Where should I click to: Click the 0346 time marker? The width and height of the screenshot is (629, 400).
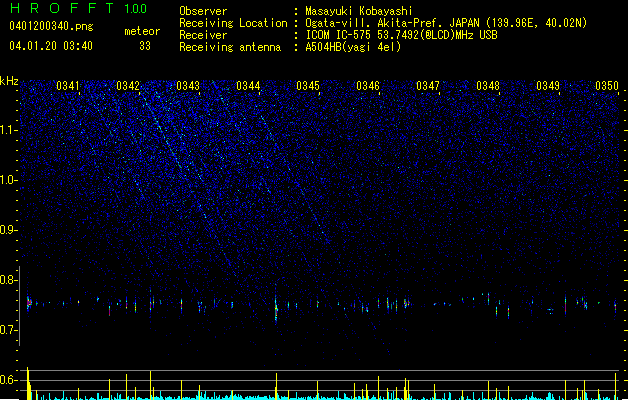[x=368, y=86]
